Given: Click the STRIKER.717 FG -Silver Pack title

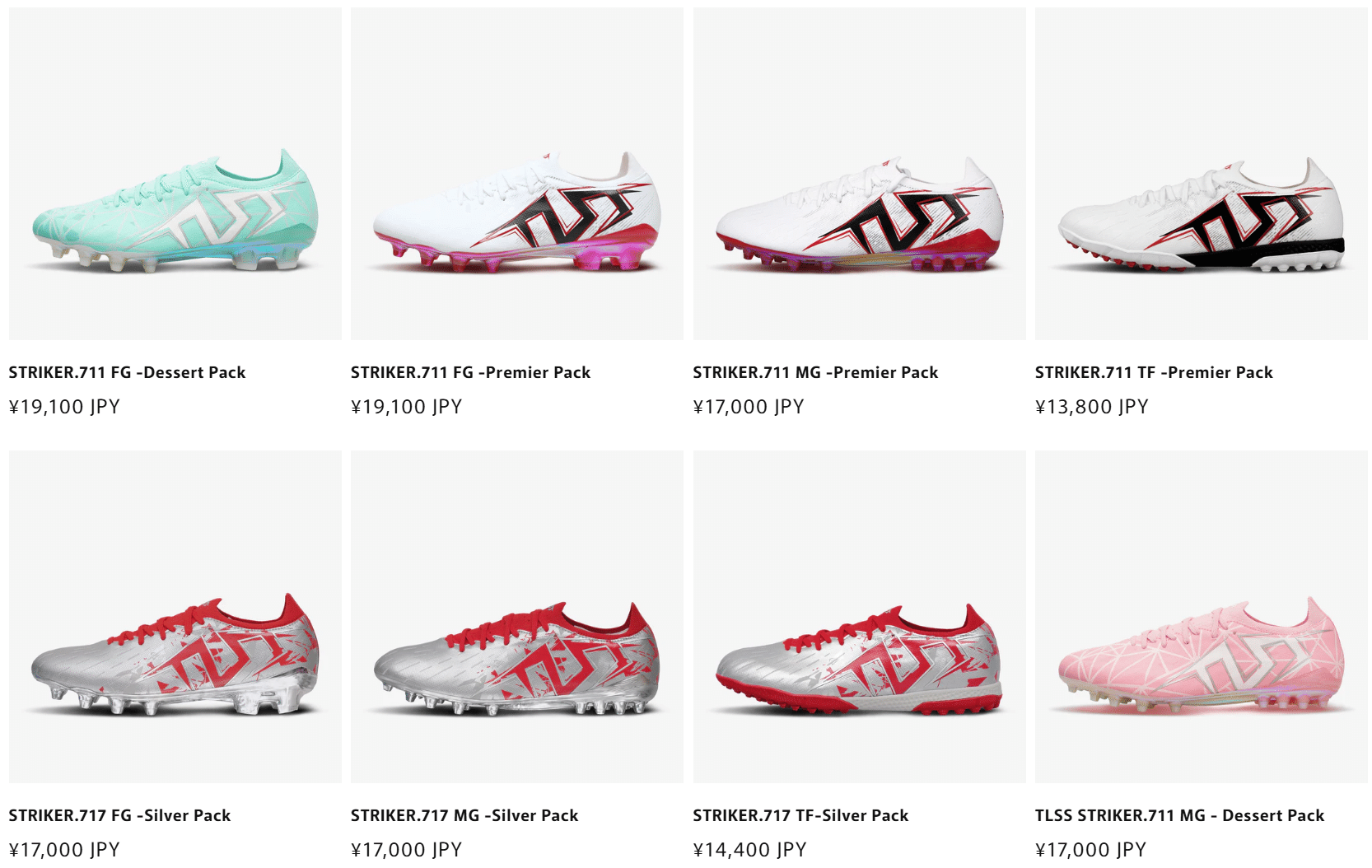Looking at the screenshot, I should click(x=119, y=815).
